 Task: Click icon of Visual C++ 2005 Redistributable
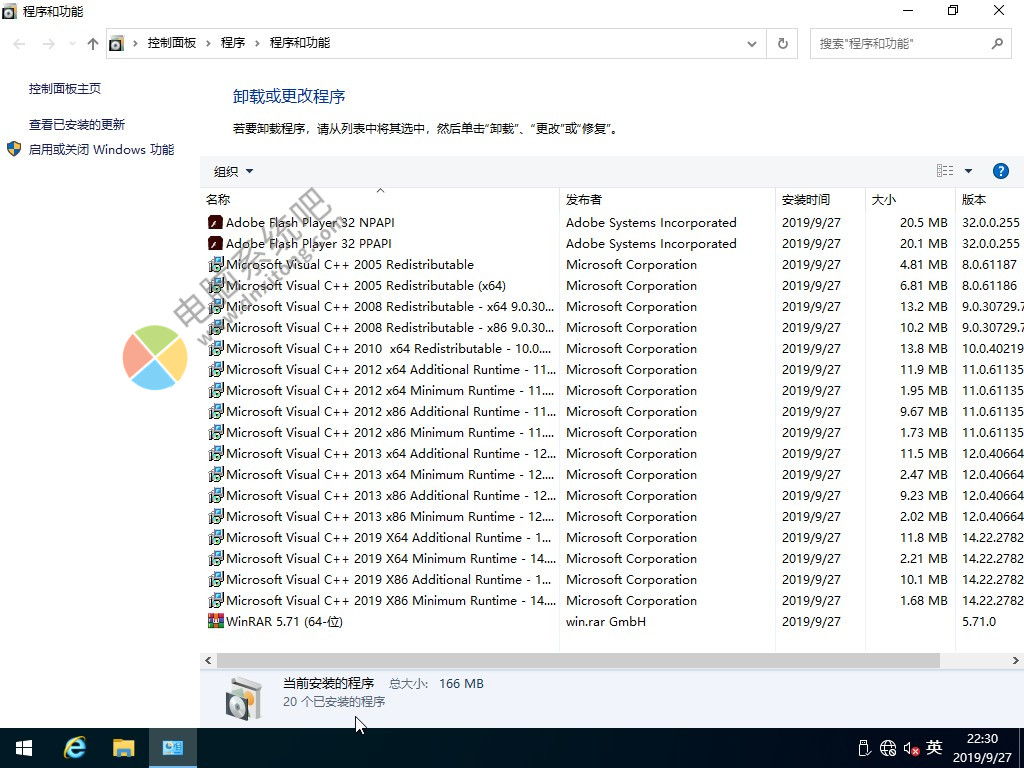pyautogui.click(x=216, y=264)
